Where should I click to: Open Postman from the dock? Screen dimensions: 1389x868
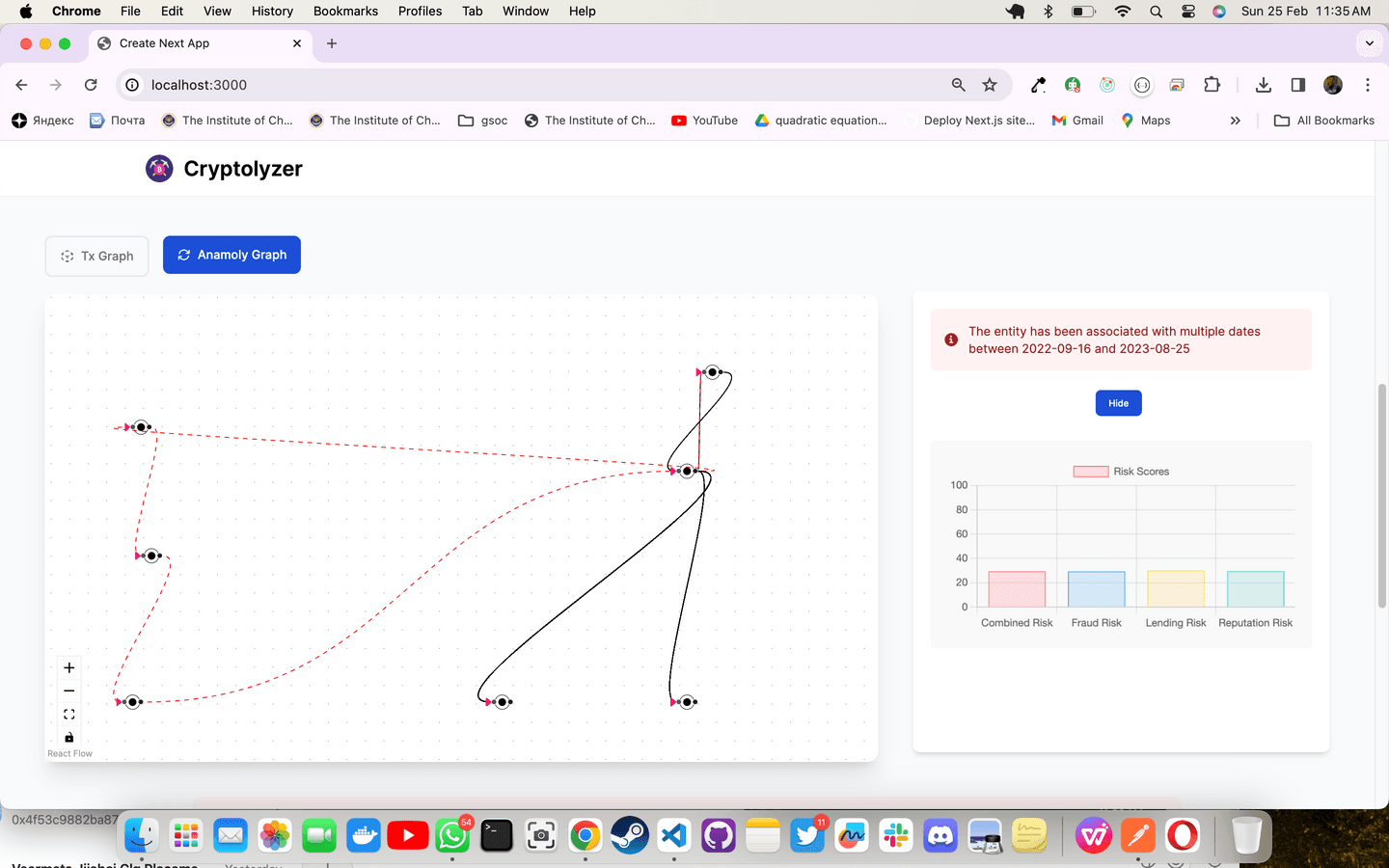point(1138,835)
